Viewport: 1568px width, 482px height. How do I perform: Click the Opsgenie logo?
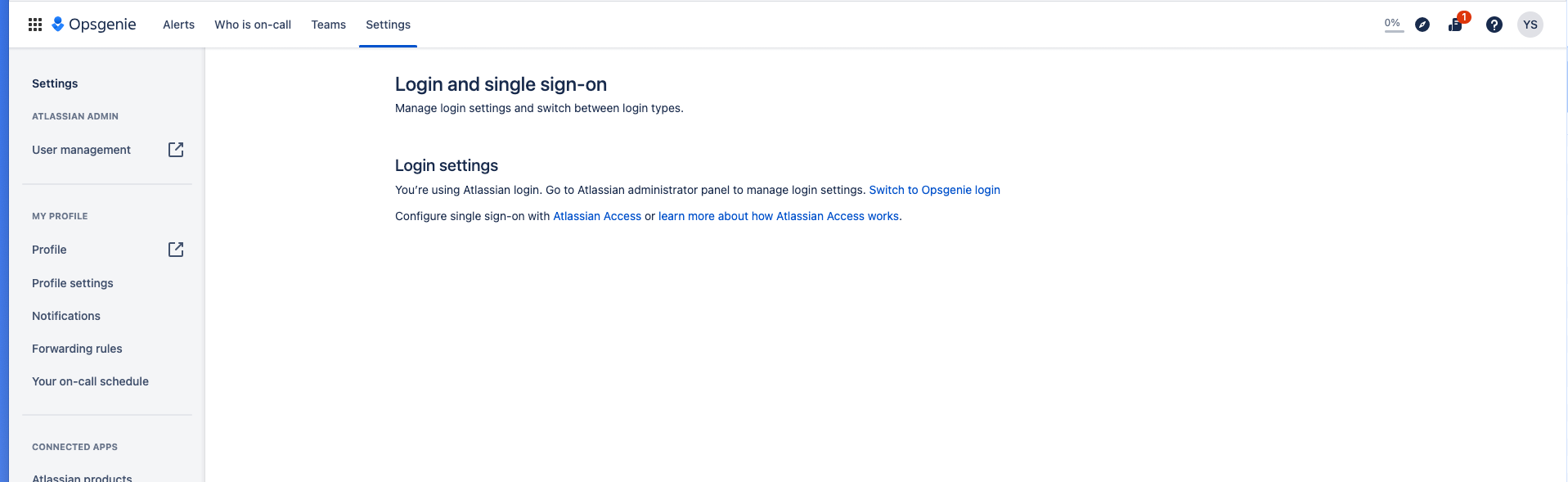click(x=94, y=25)
